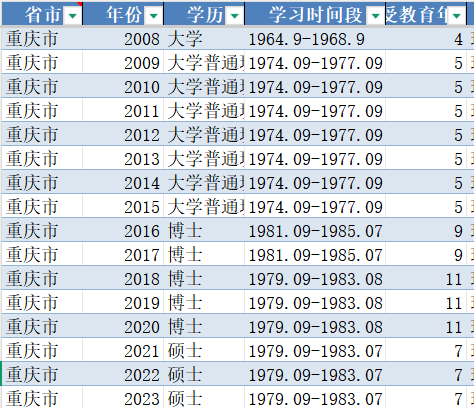Click year cell 2010
The height and width of the screenshot is (408, 474).
tap(123, 86)
